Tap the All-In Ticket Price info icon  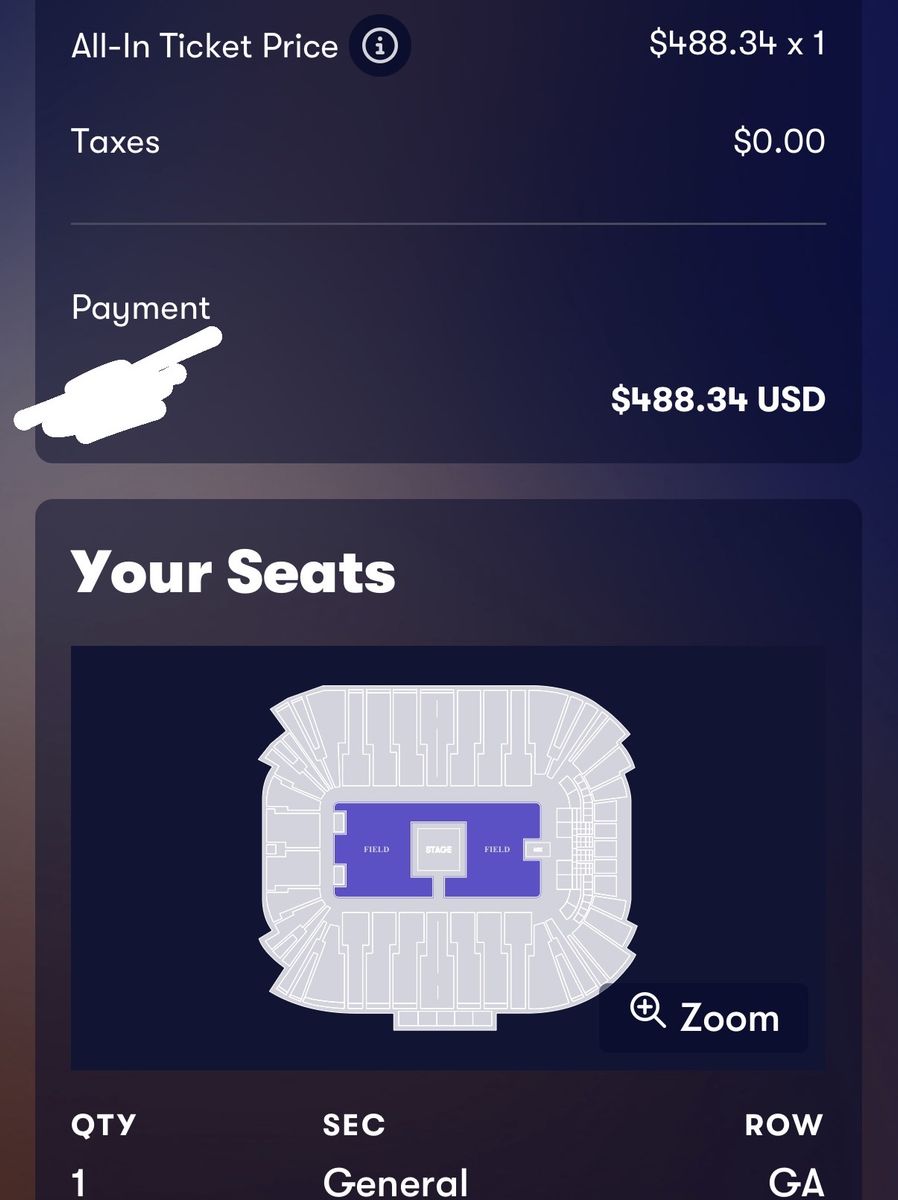tap(380, 46)
